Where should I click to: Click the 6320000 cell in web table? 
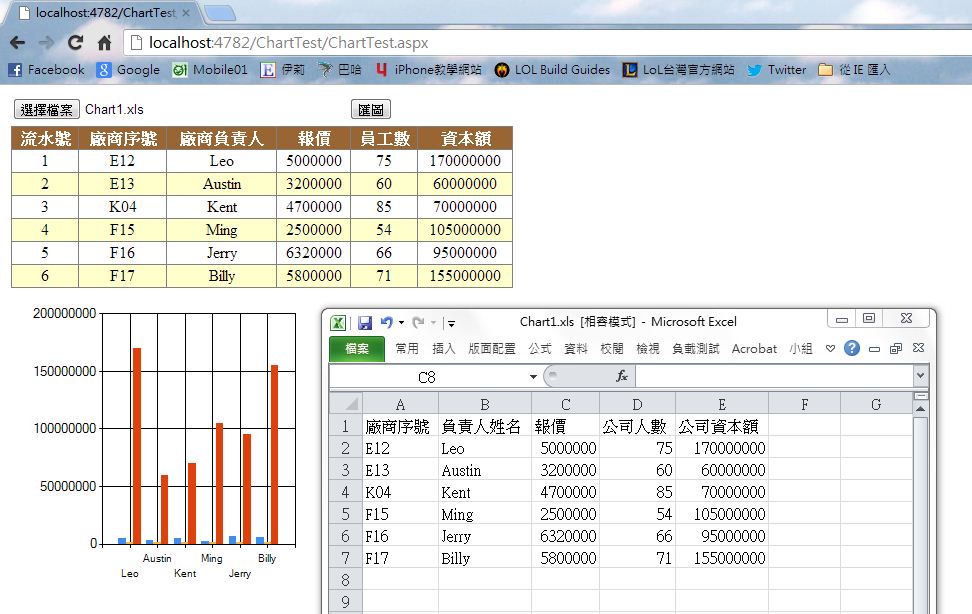coord(314,253)
